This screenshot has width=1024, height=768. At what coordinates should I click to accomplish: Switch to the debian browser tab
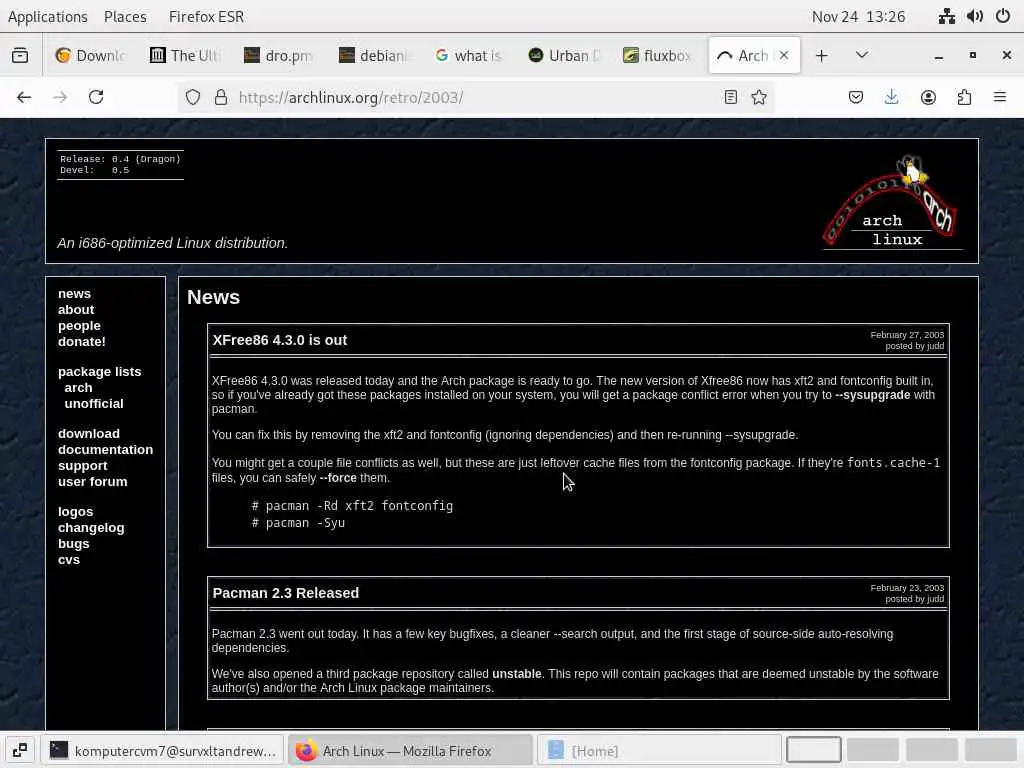374,56
